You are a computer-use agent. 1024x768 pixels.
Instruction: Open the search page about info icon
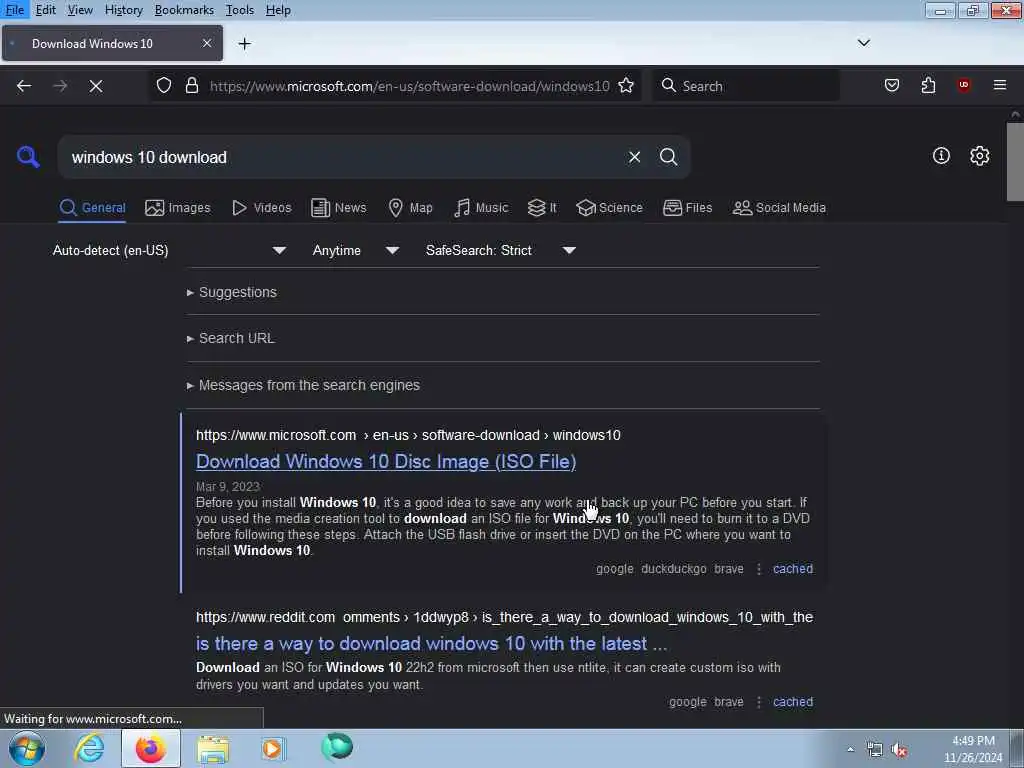pos(941,155)
